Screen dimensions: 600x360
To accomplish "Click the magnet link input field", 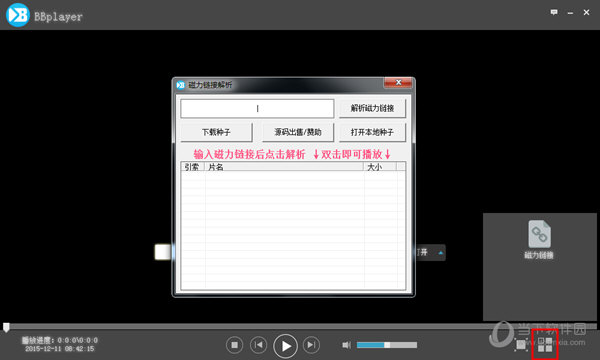I will point(257,109).
